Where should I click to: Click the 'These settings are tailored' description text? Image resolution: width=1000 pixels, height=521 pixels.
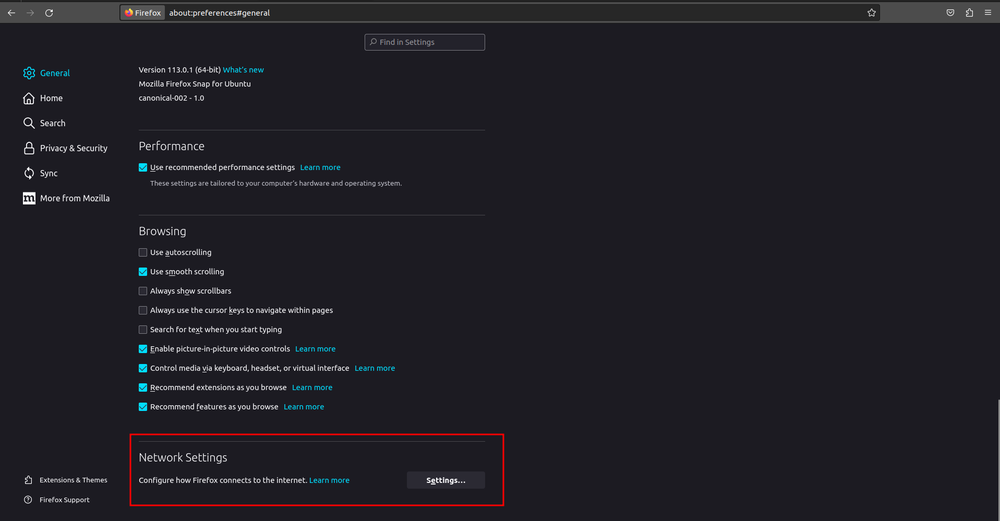click(276, 184)
